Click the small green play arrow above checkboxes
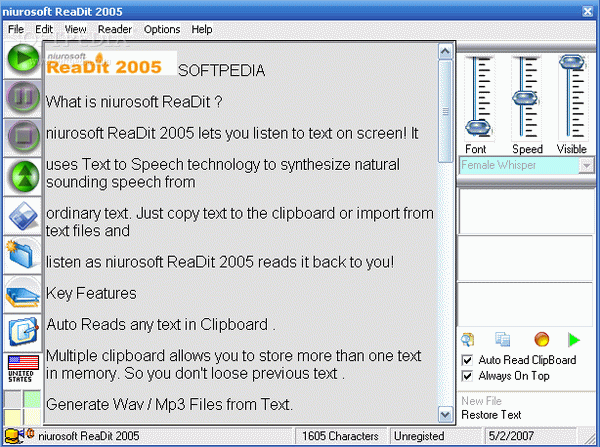 click(x=573, y=340)
